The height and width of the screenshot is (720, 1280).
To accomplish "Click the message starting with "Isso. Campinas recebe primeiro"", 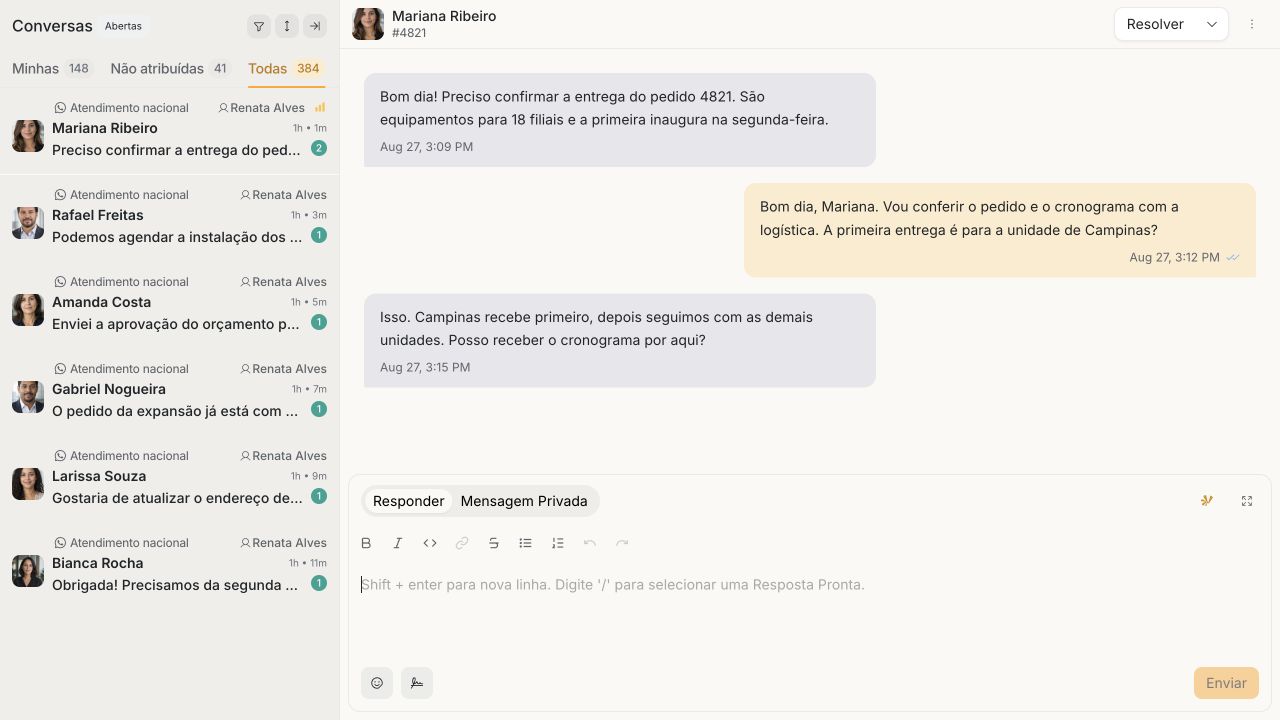I will 620,340.
